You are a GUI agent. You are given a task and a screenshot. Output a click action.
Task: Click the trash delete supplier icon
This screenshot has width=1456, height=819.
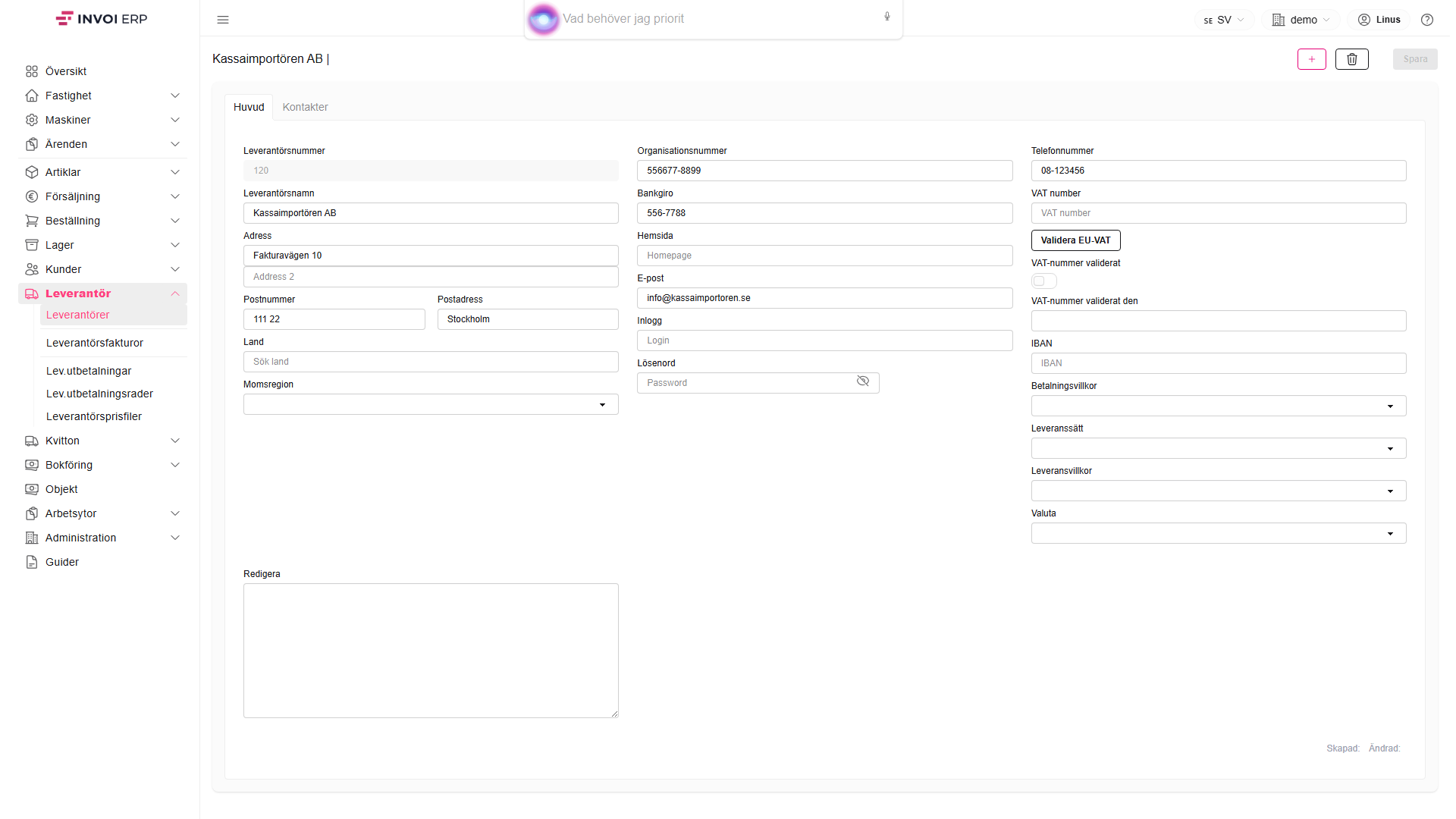click(x=1352, y=59)
